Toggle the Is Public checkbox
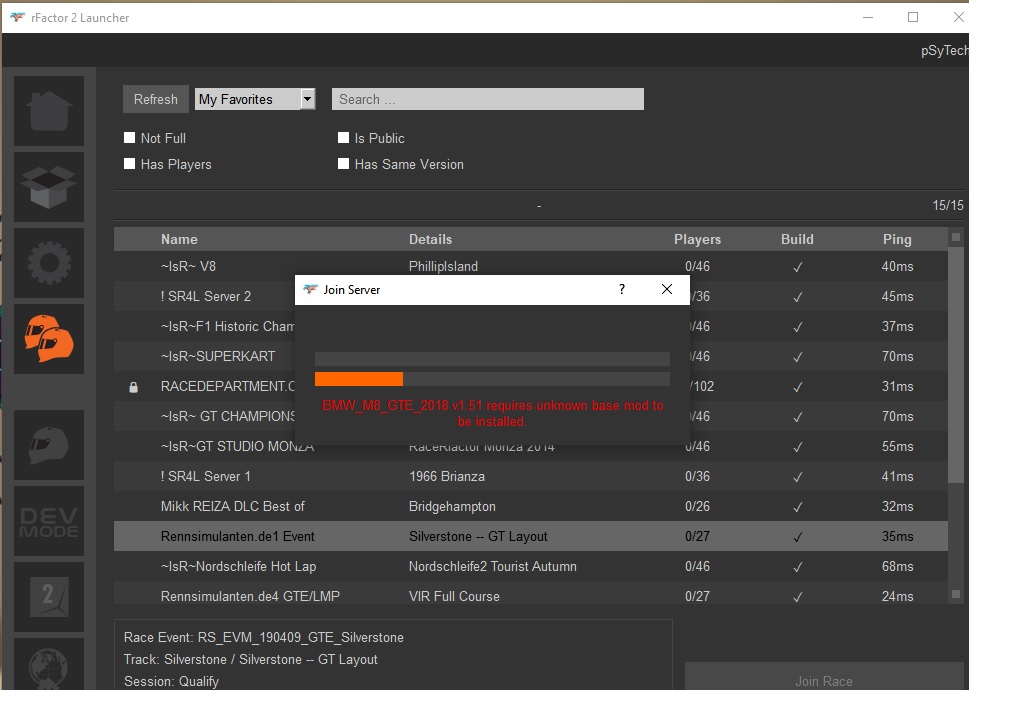 tap(343, 138)
